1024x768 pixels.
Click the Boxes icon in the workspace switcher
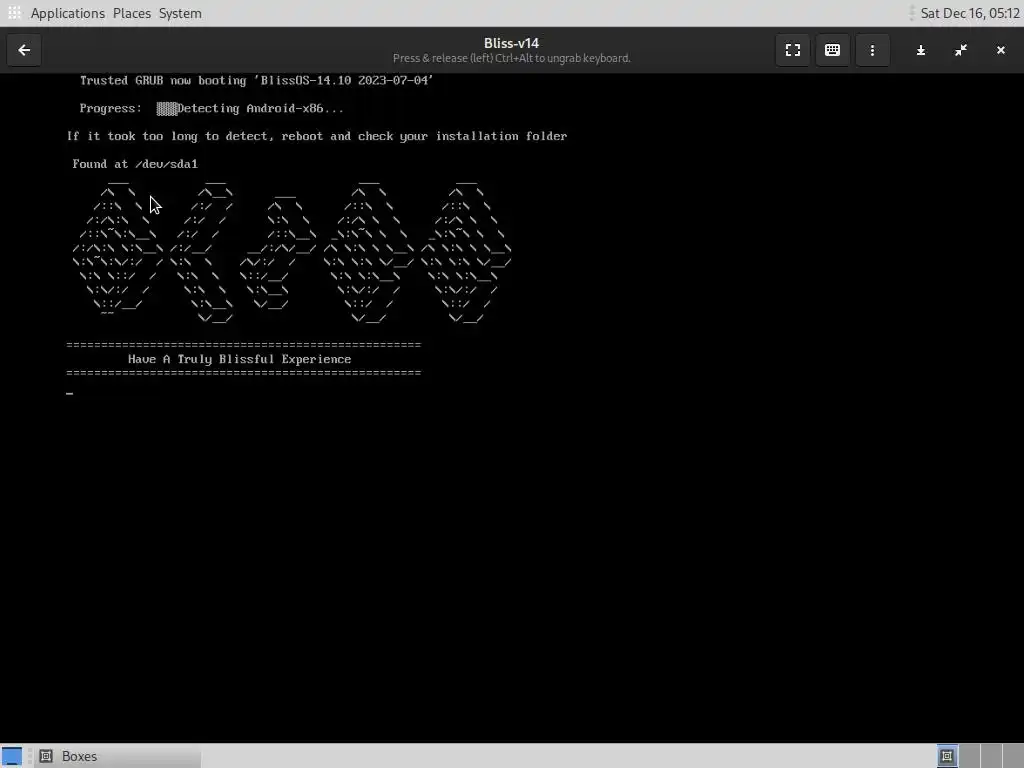pyautogui.click(x=947, y=756)
